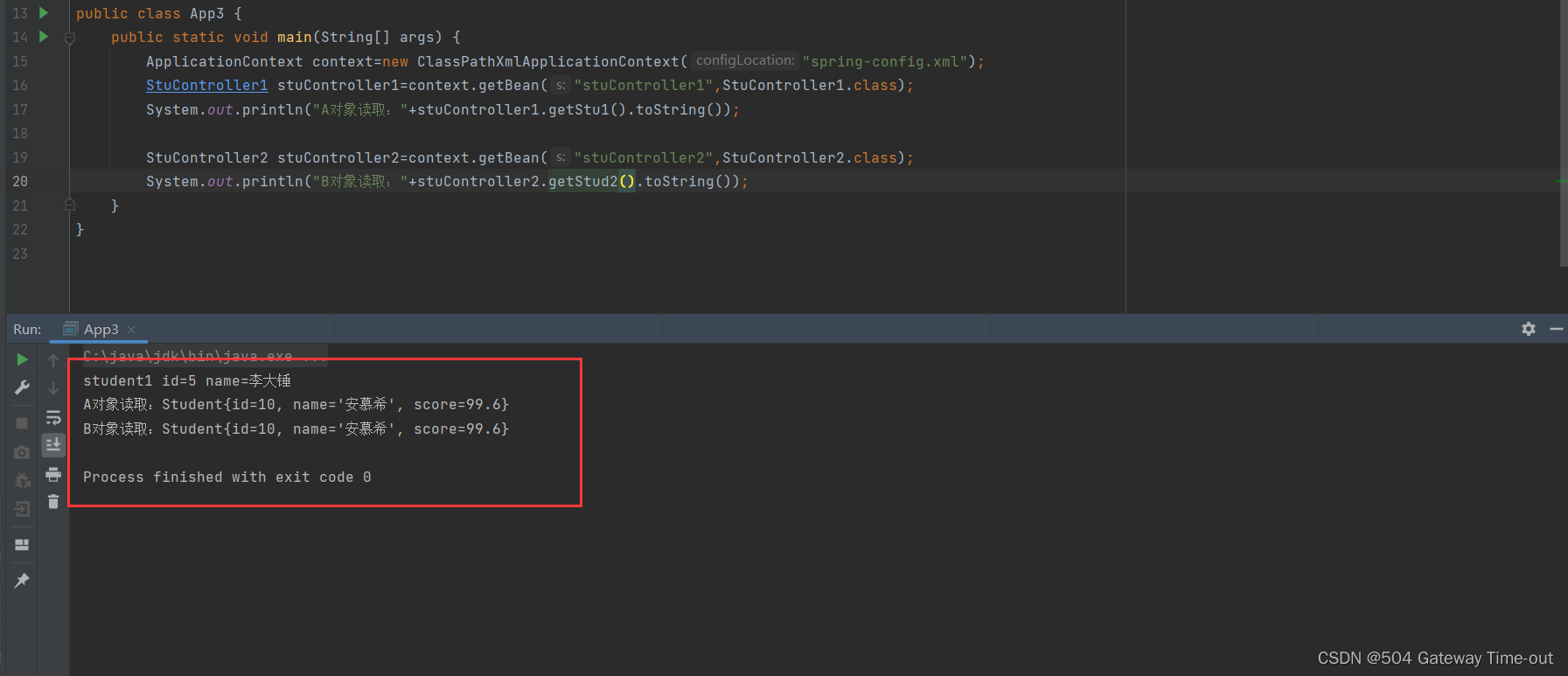Click 'student1 id=5 name=李大锤' console line
Viewport: 1568px width, 676px height.
tap(187, 380)
